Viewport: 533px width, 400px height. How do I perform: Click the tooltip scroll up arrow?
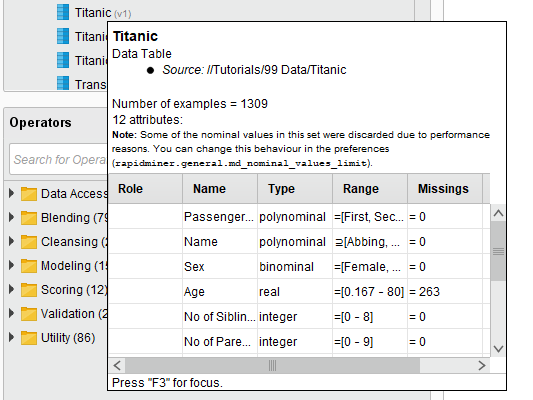498,213
